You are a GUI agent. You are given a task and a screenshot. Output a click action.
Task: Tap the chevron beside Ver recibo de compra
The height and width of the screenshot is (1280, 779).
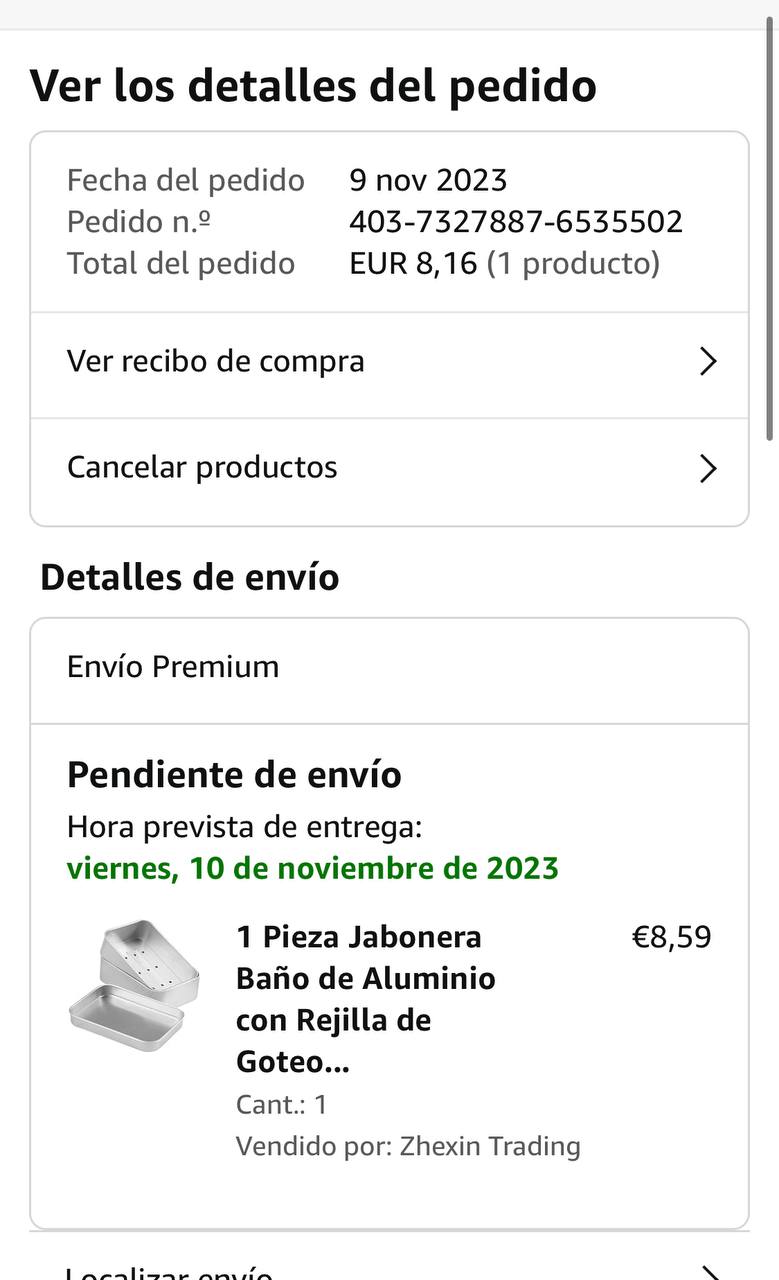[708, 362]
